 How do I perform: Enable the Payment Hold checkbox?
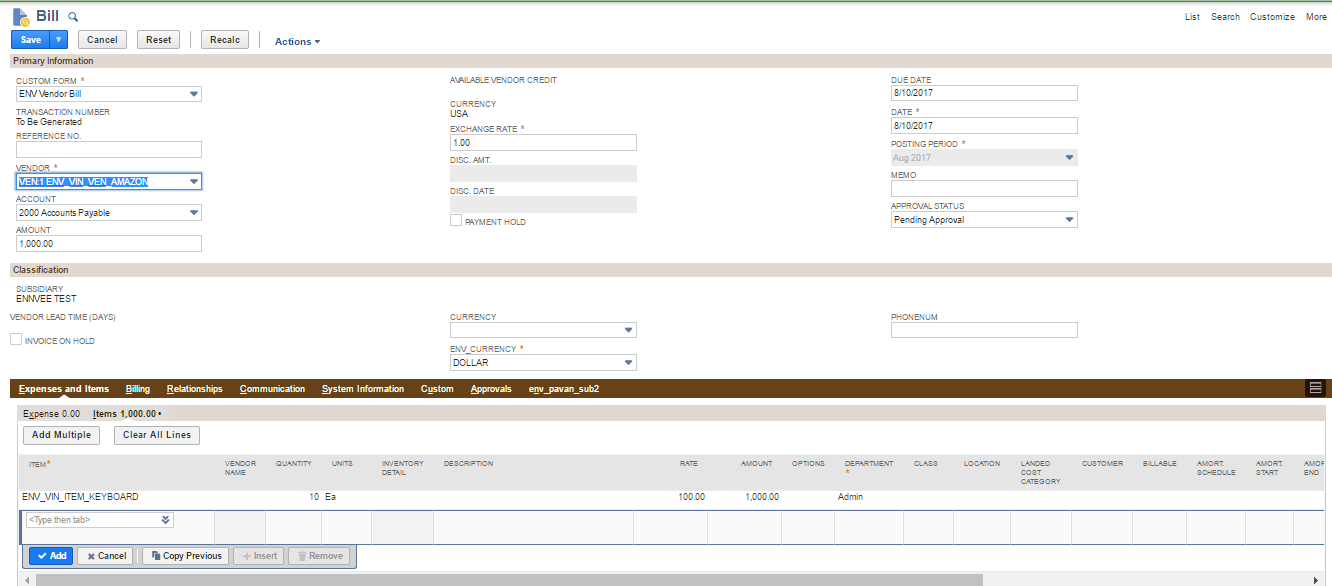[x=456, y=220]
